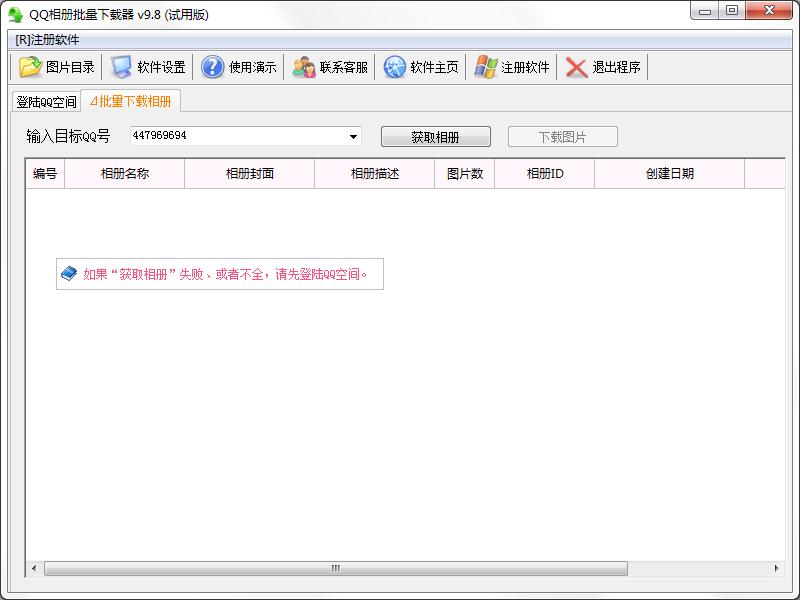Click the 相册描述 column header
The height and width of the screenshot is (600, 800).
[374, 173]
